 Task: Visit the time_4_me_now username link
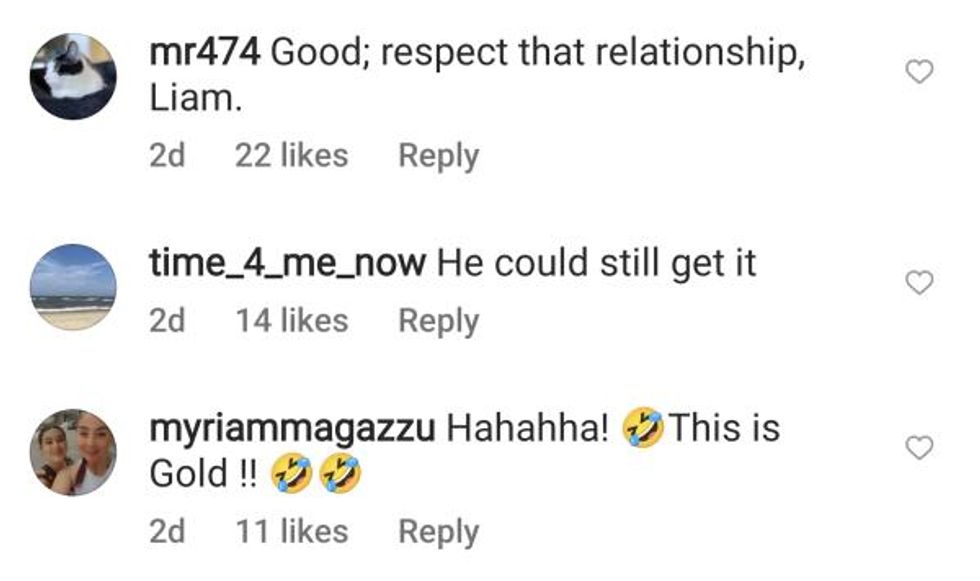tap(287, 263)
